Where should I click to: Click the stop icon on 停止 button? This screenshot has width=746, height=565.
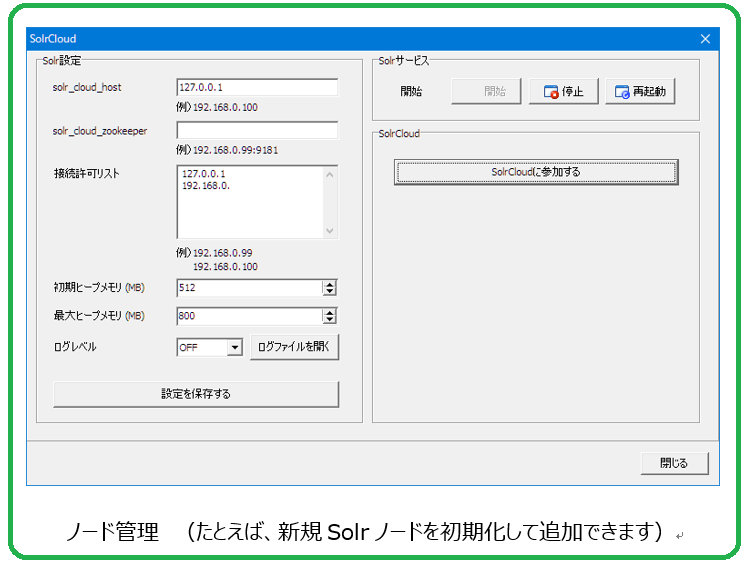click(x=551, y=92)
